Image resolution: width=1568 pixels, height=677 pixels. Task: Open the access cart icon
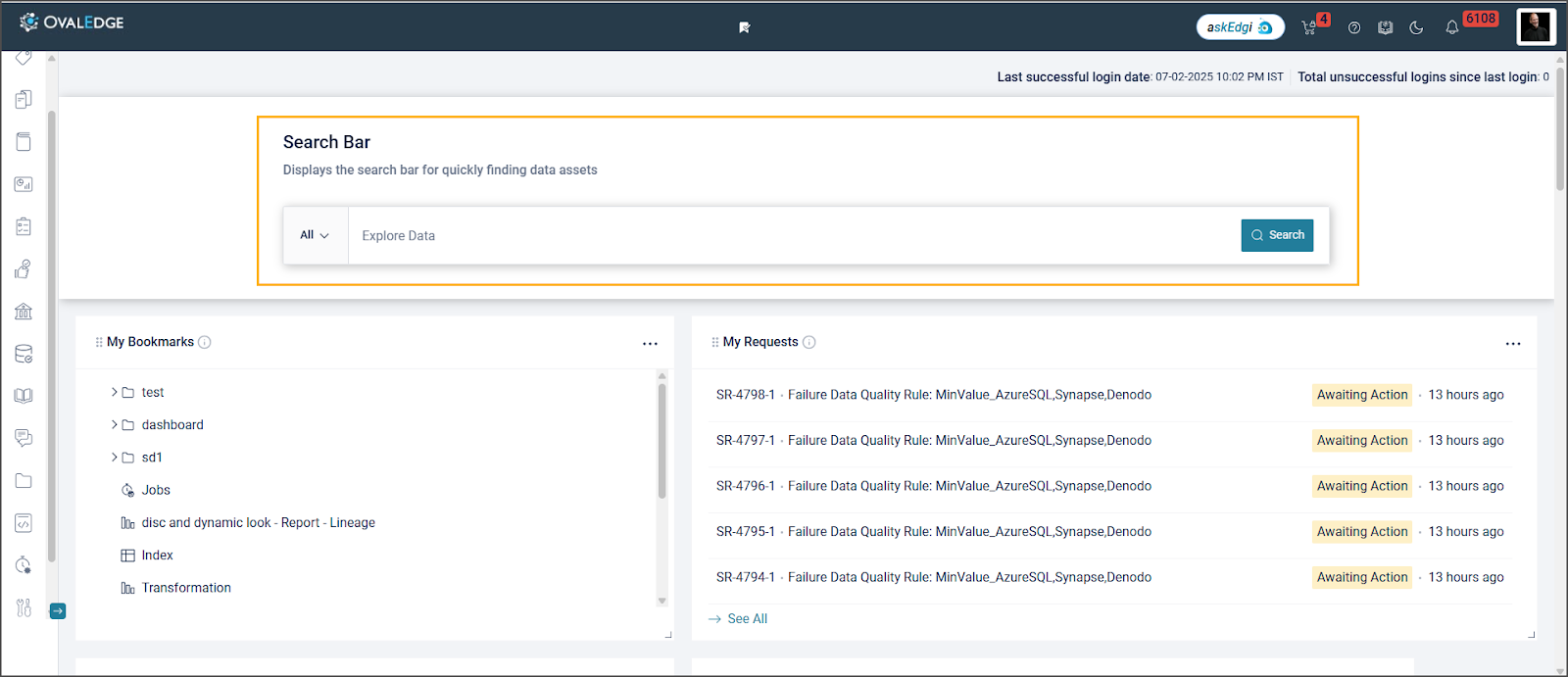tap(1308, 27)
